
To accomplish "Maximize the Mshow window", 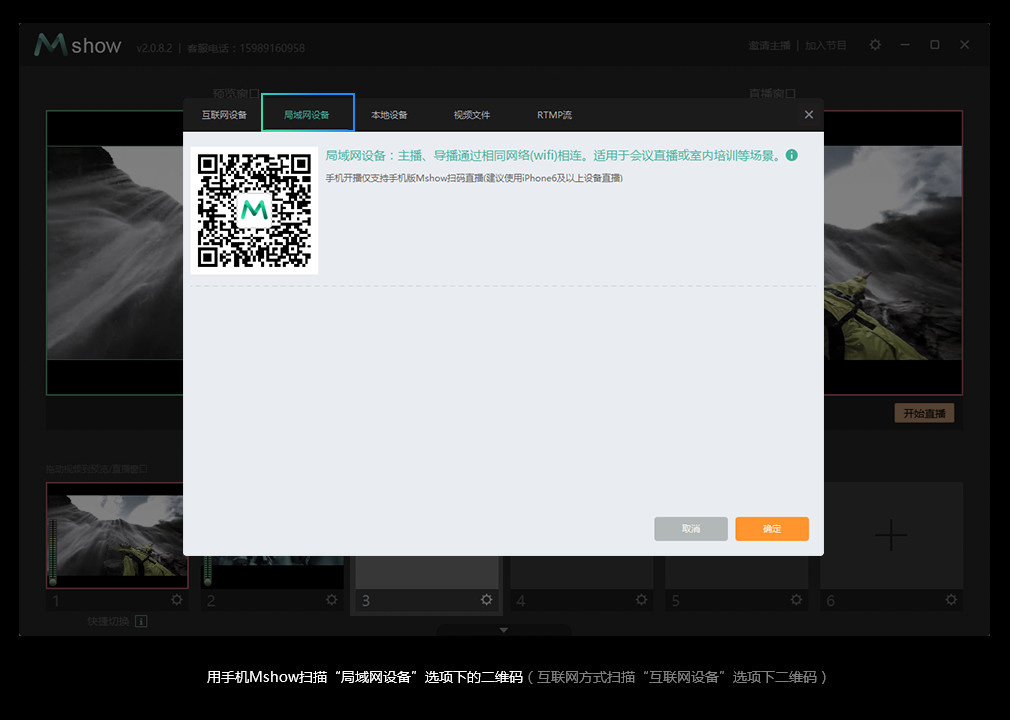I will click(935, 45).
